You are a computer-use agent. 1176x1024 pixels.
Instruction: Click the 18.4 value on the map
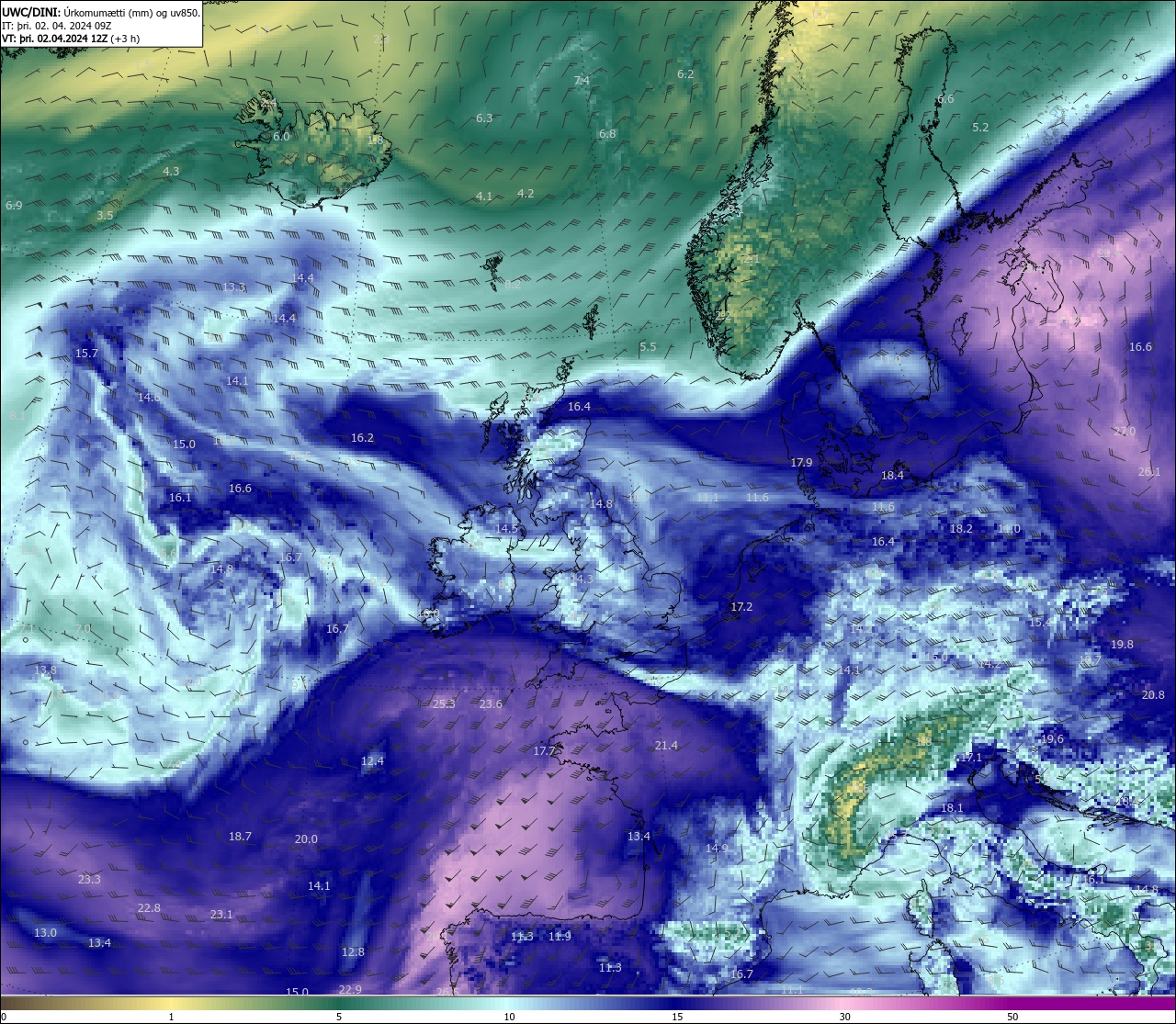[x=892, y=475]
